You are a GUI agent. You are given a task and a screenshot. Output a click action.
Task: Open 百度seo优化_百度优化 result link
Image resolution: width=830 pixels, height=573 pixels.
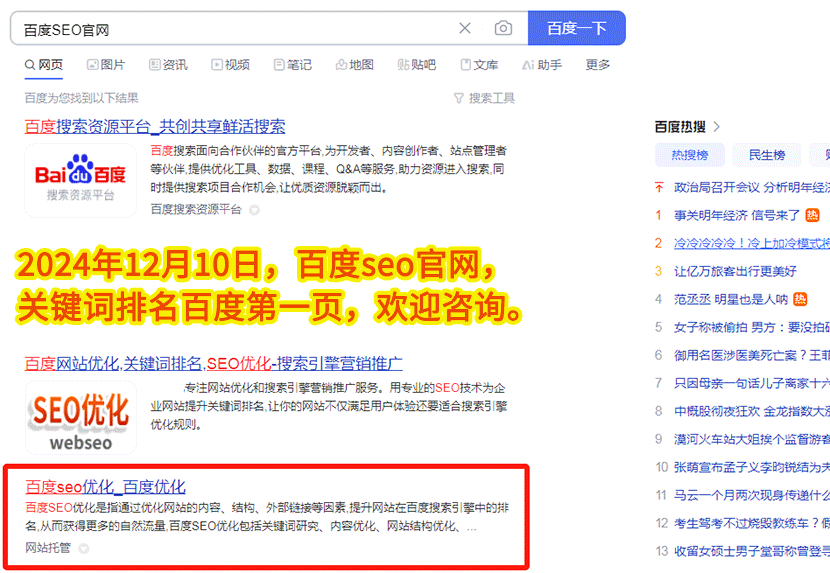(x=105, y=487)
